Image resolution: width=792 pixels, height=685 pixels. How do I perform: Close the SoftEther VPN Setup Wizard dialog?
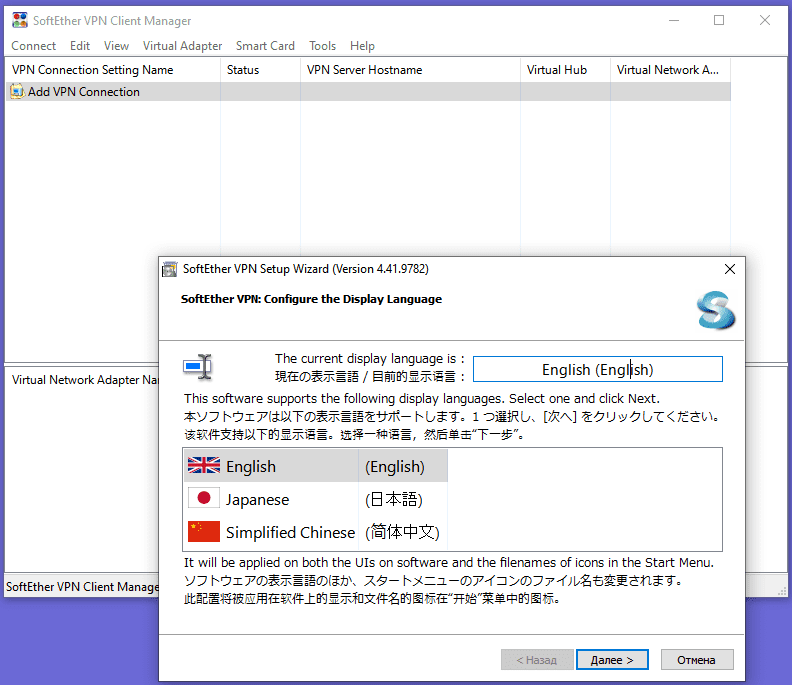730,269
